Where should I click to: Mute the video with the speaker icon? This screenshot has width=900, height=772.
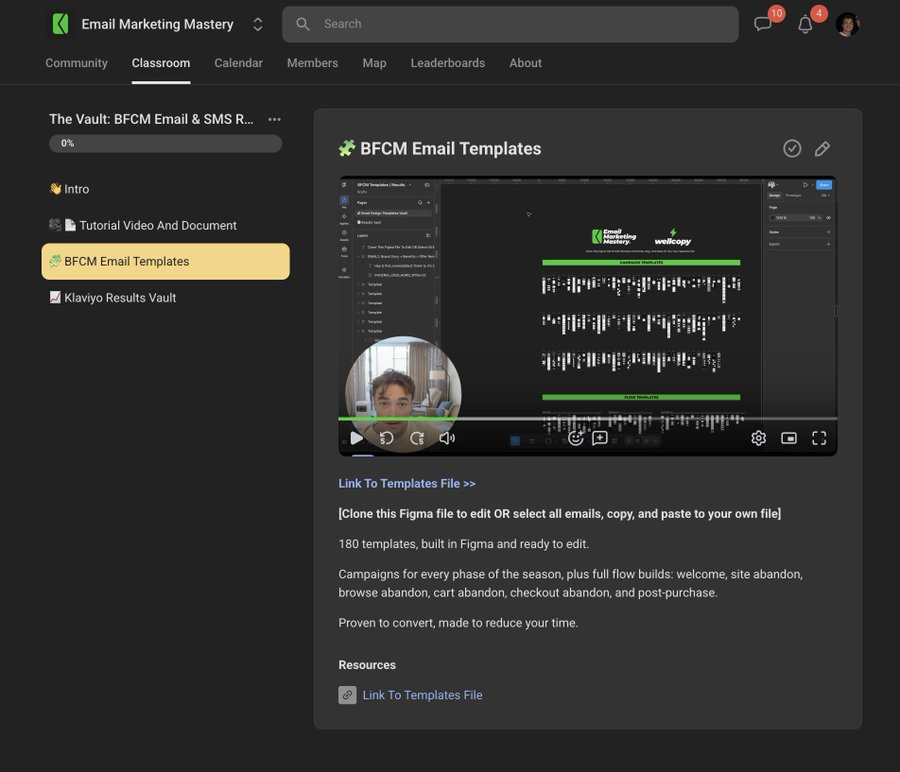[x=447, y=439]
